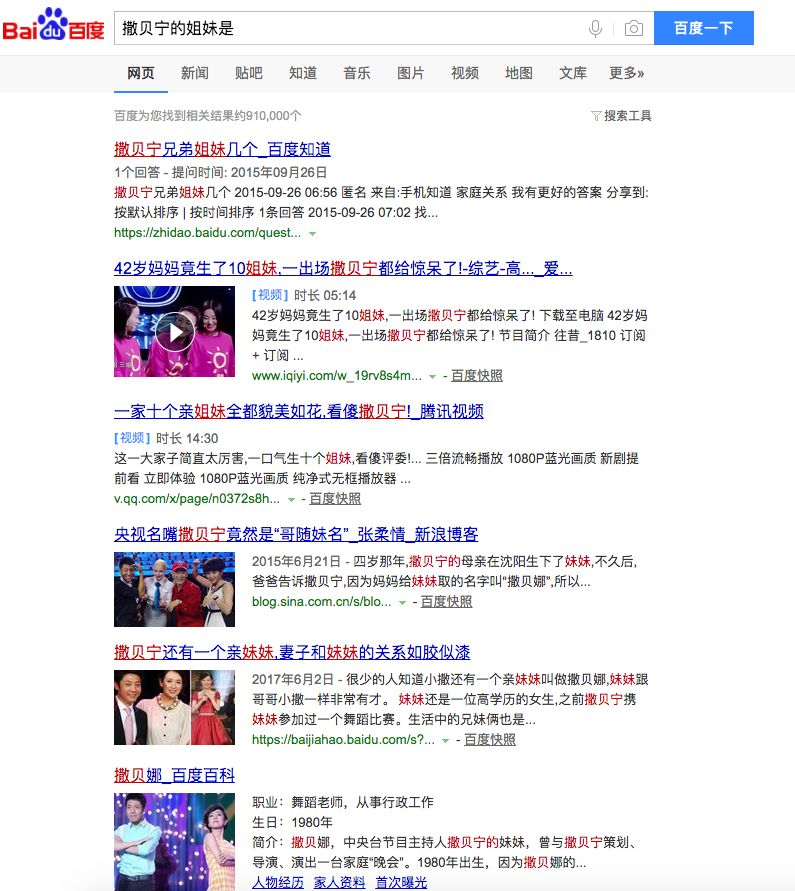
Task: Click URL https://zhidao.baidu.com/quest...
Action: (207, 233)
